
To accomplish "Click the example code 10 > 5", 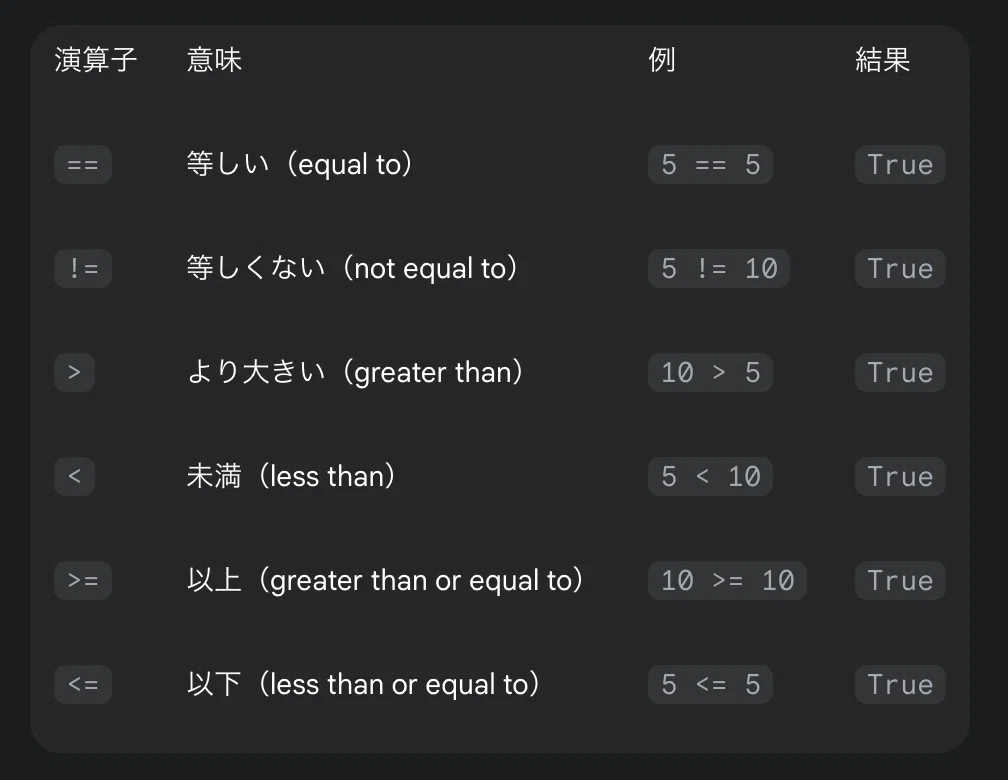I will [x=710, y=372].
